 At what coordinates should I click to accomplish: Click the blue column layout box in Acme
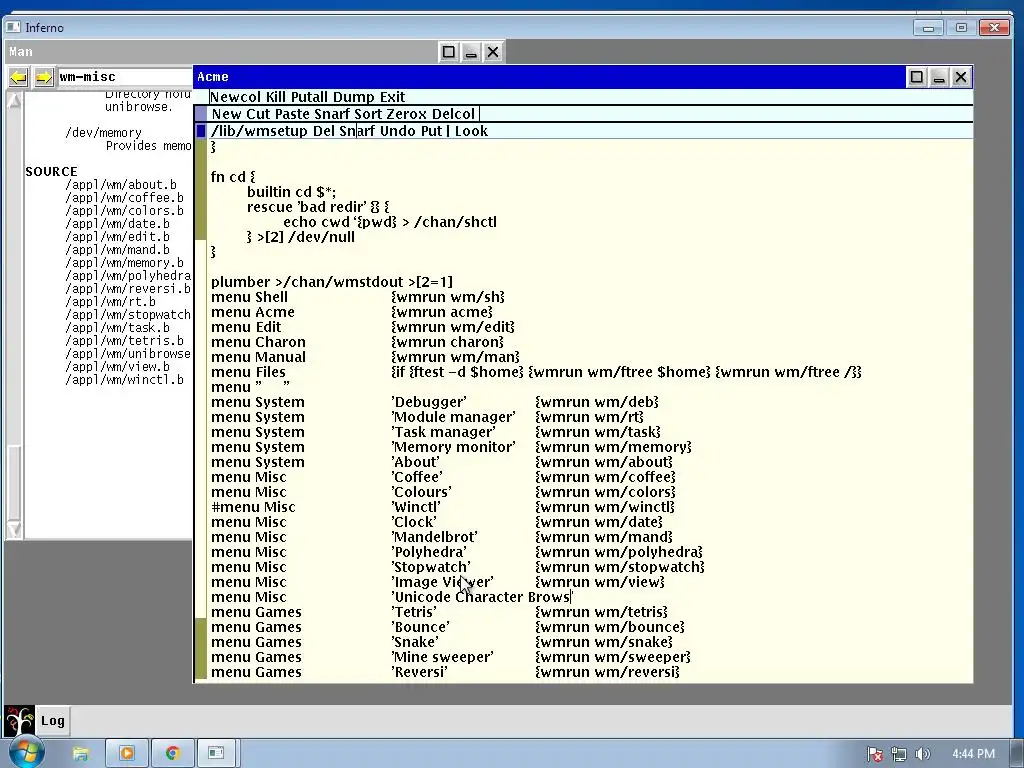pos(200,114)
